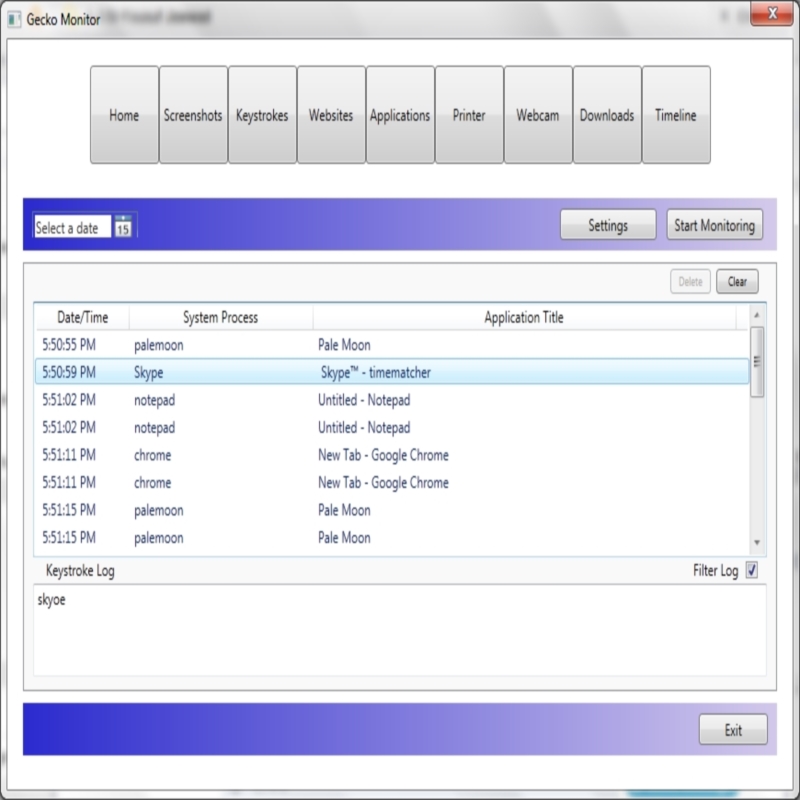
Task: Exit the application
Action: tap(733, 730)
